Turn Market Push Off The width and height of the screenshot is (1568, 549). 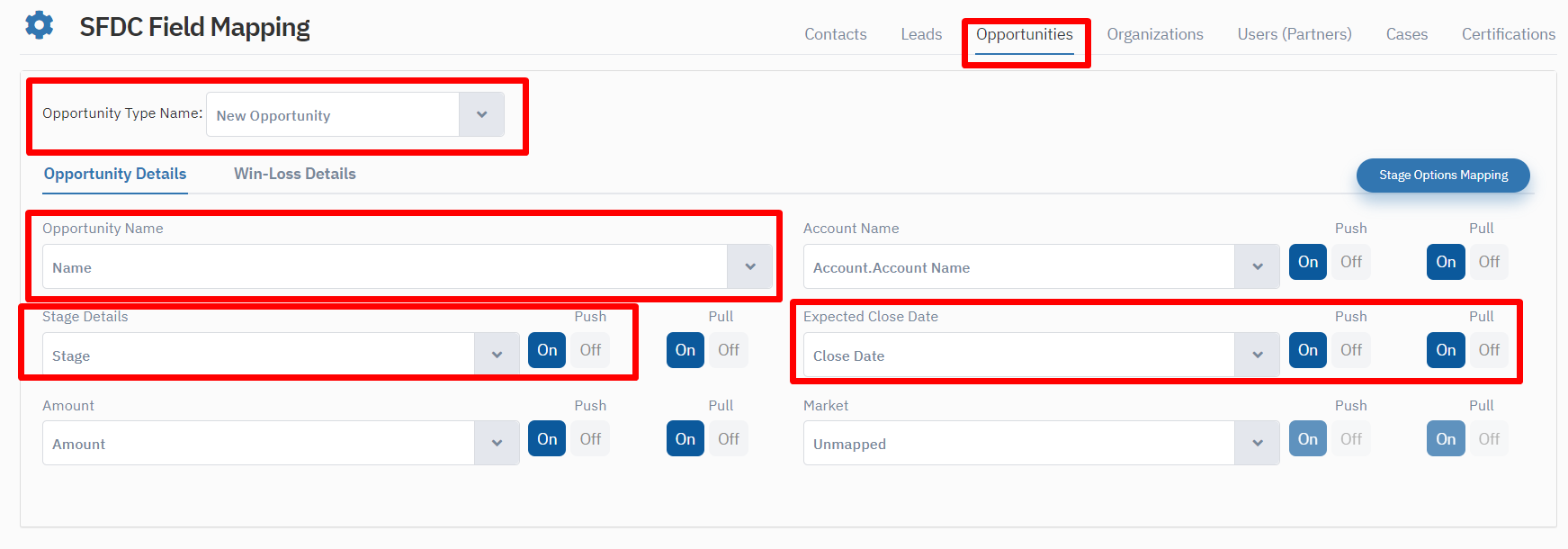[1351, 439]
